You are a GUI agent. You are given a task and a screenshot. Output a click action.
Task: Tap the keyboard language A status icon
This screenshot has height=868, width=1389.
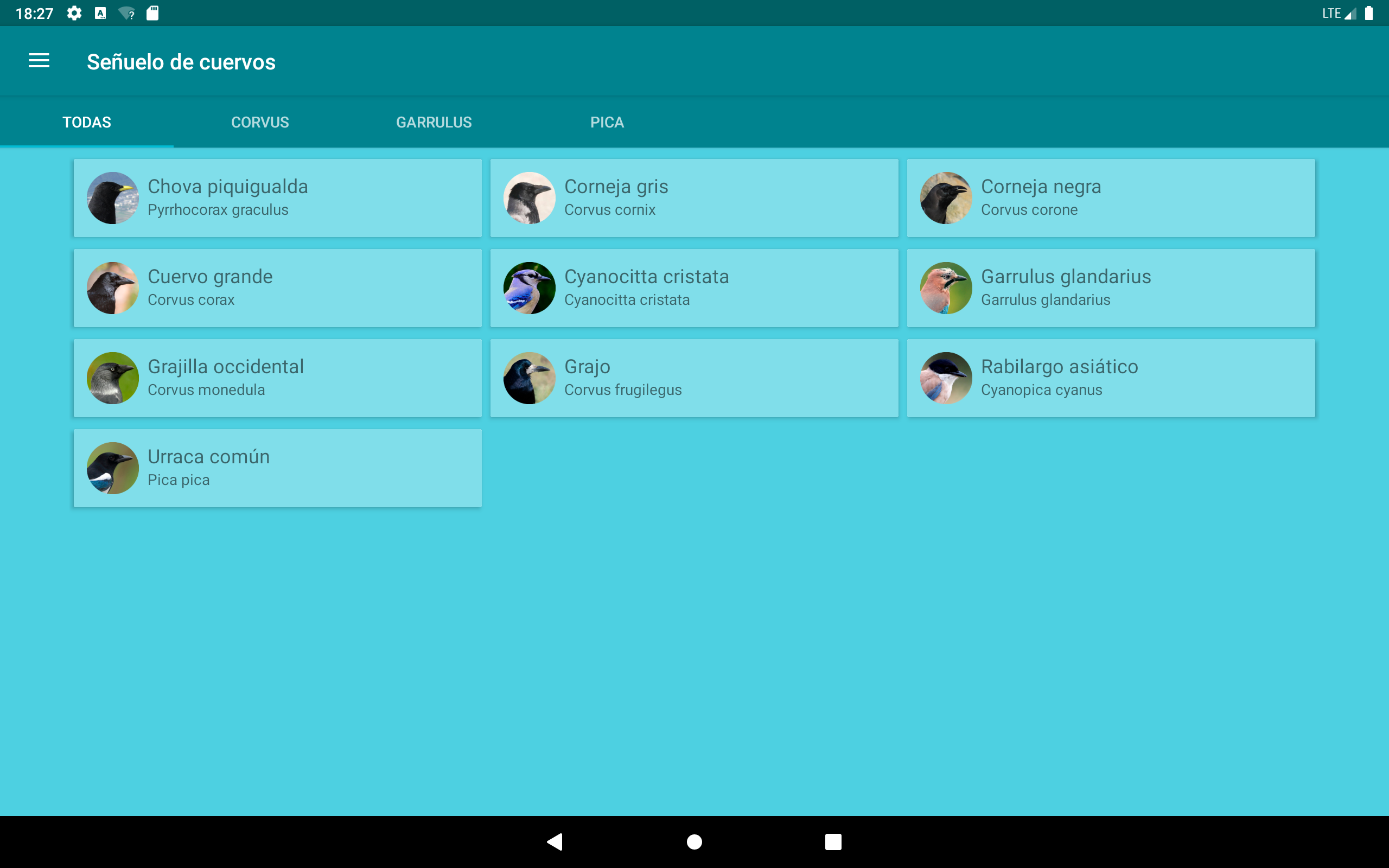click(x=100, y=13)
